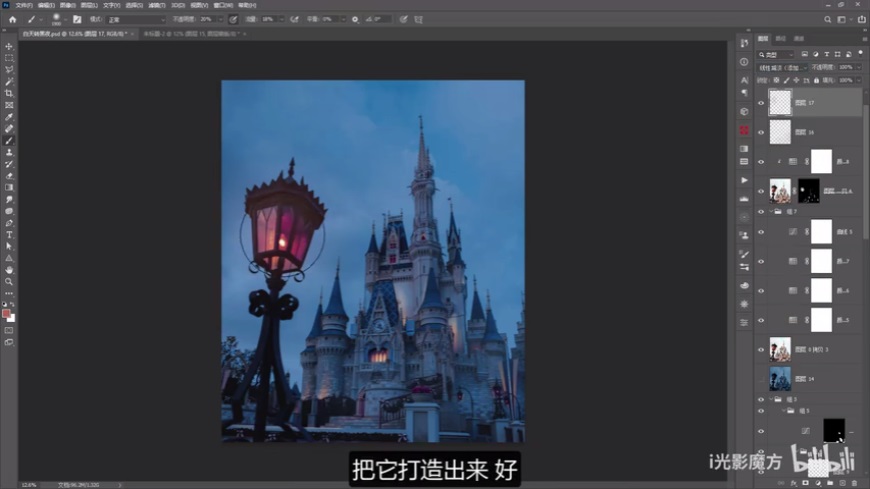The height and width of the screenshot is (489, 870).
Task: Click search icon at top right
Action: (827, 19)
